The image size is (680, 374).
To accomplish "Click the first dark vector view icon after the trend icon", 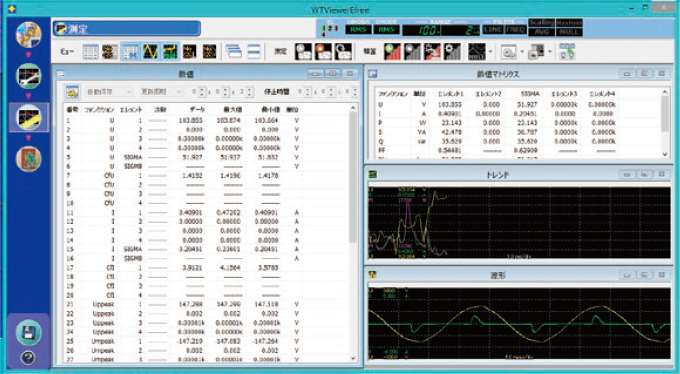I will point(190,52).
